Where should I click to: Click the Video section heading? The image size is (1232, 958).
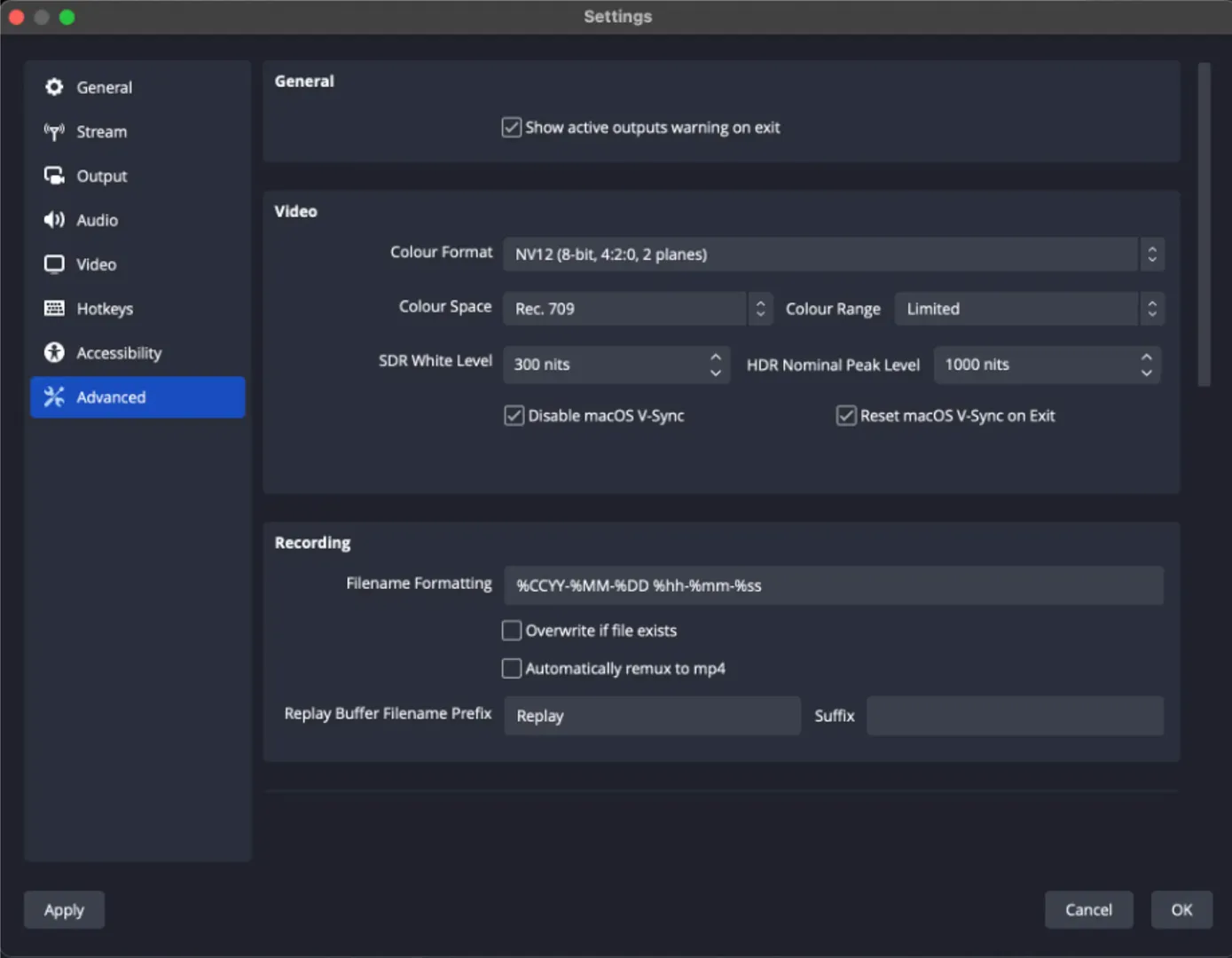click(x=295, y=211)
